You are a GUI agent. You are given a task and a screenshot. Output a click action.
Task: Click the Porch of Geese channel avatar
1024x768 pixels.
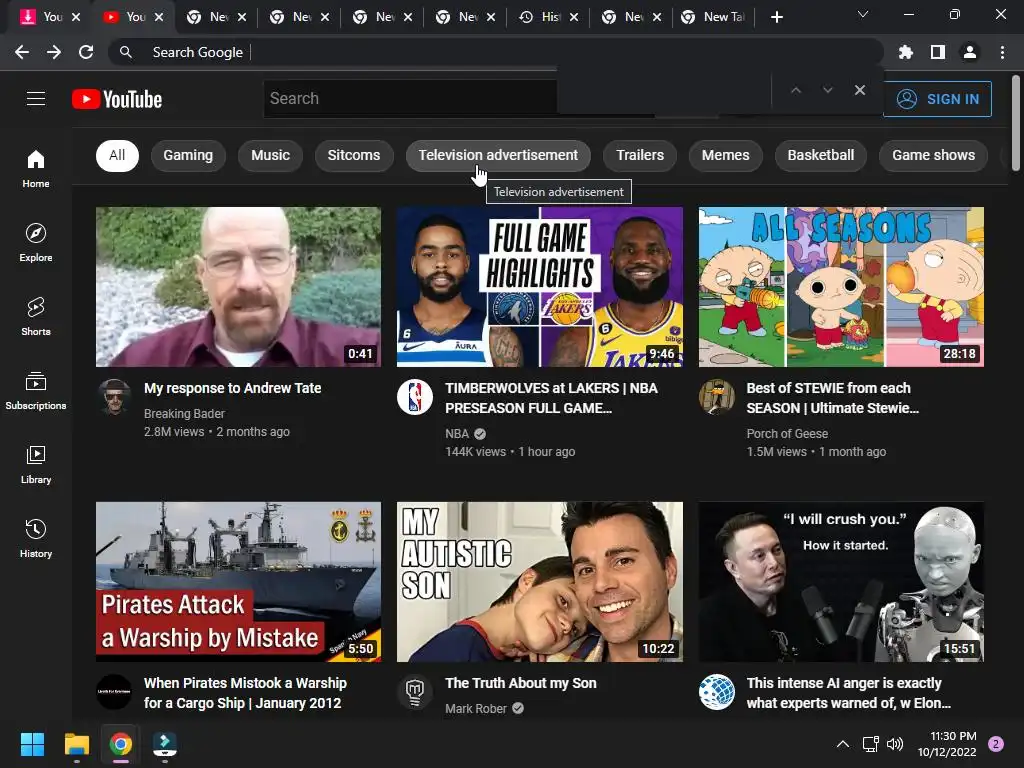tap(716, 396)
